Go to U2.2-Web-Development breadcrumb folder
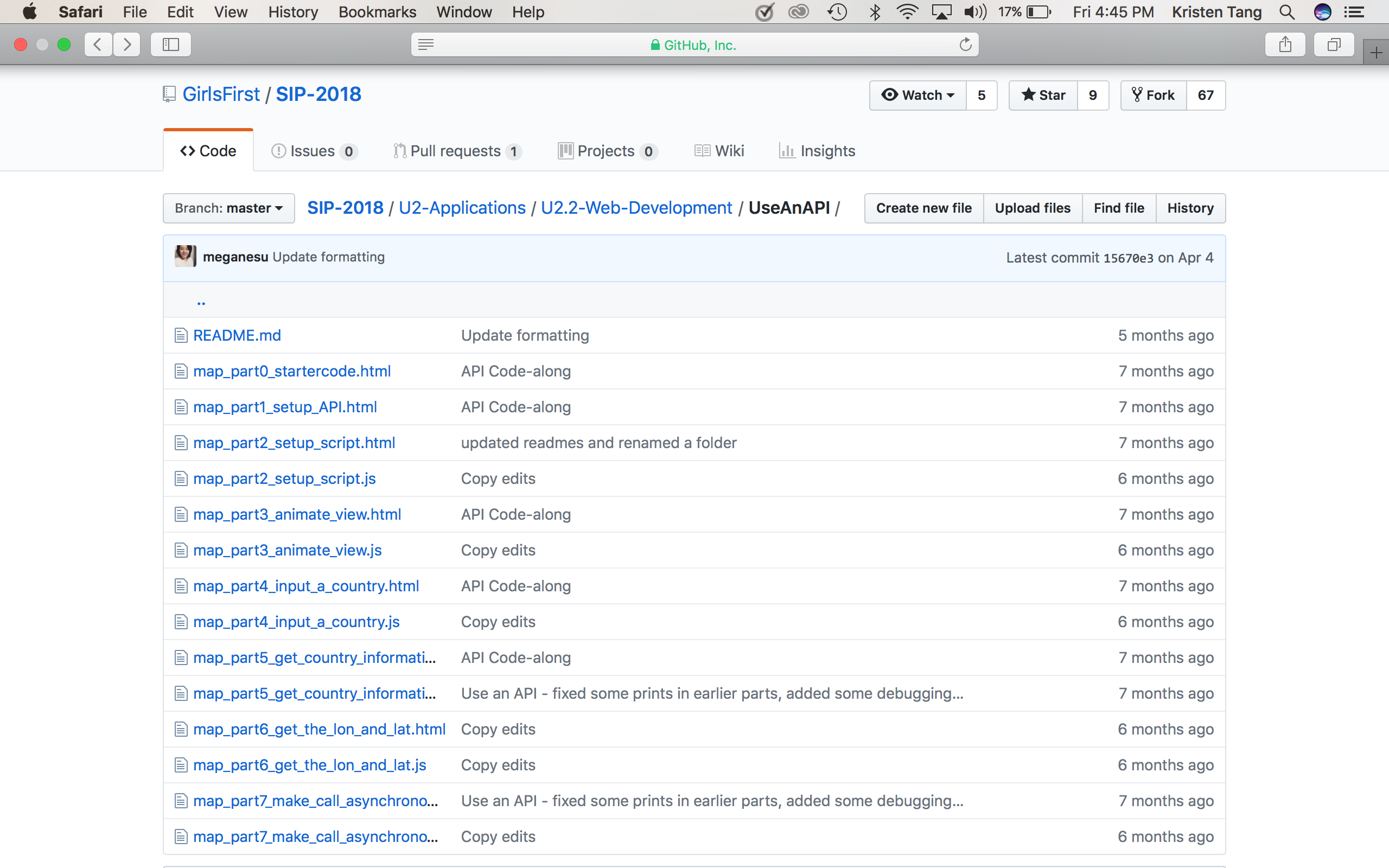Viewport: 1389px width, 868px height. click(x=636, y=208)
